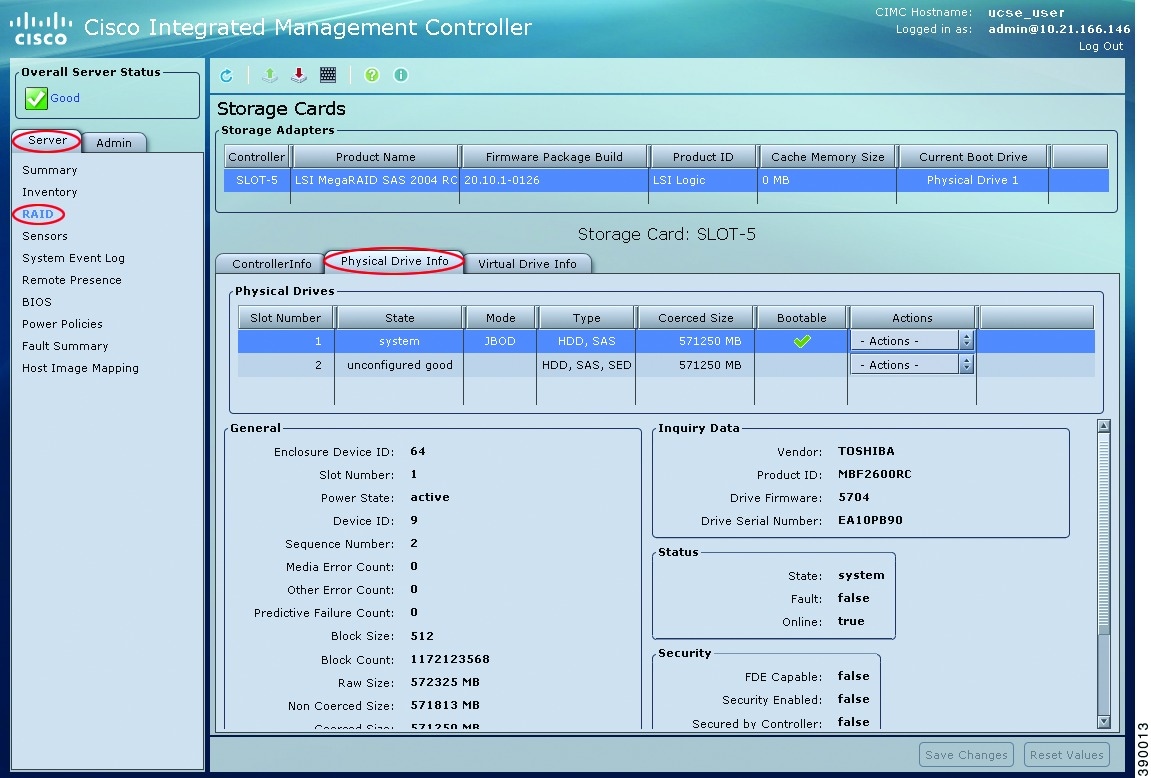
Task: Launch the KVM console keyboard icon
Action: pyautogui.click(x=328, y=76)
